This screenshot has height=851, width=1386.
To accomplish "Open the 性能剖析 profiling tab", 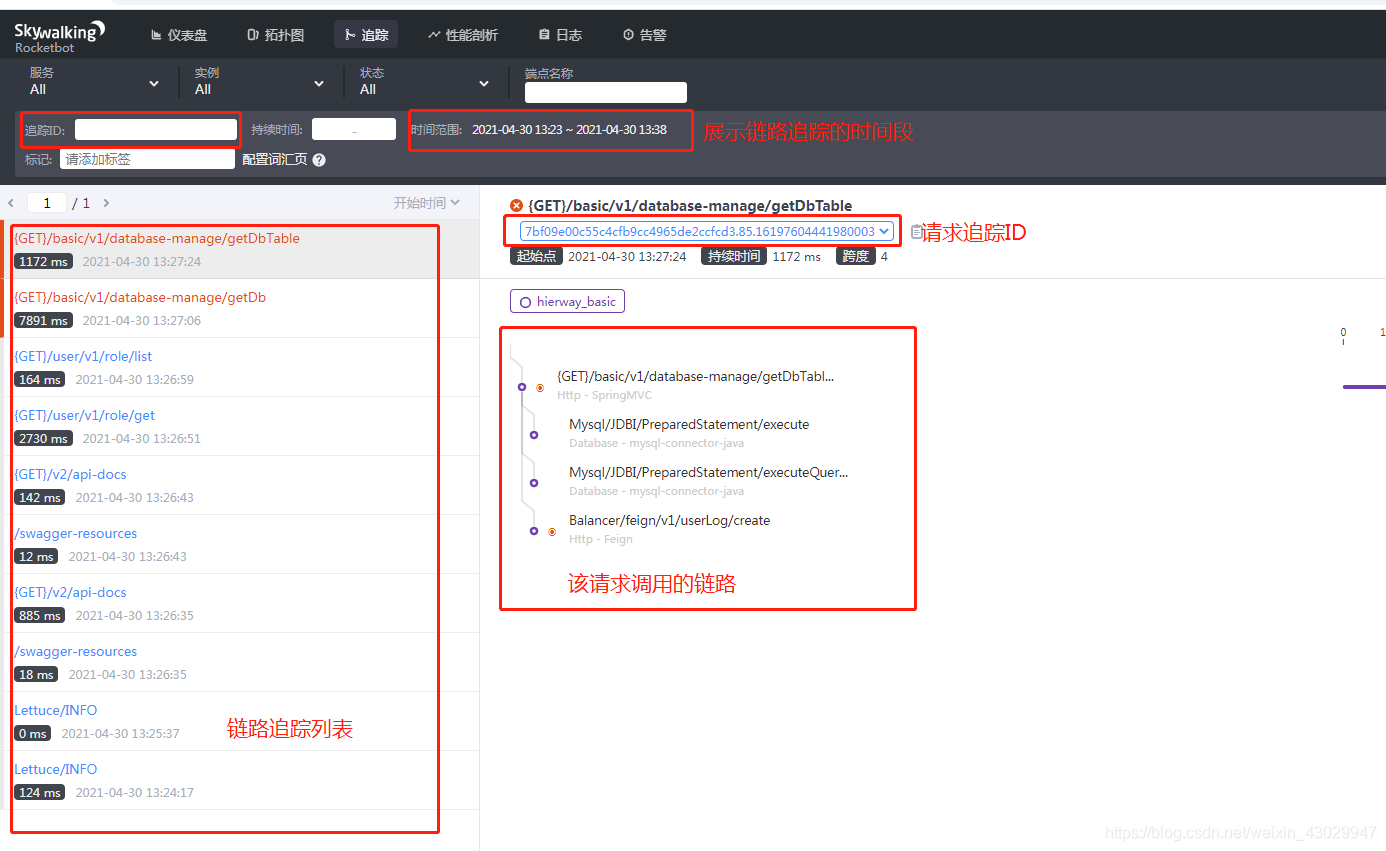I will [462, 35].
